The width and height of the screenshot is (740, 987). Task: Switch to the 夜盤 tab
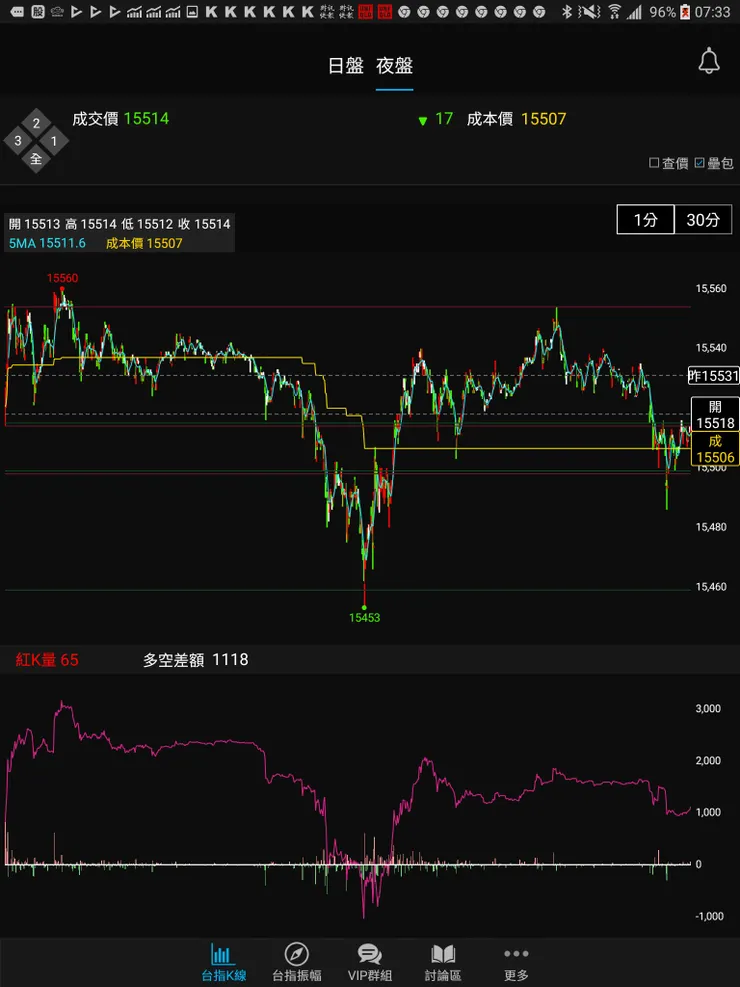click(395, 66)
